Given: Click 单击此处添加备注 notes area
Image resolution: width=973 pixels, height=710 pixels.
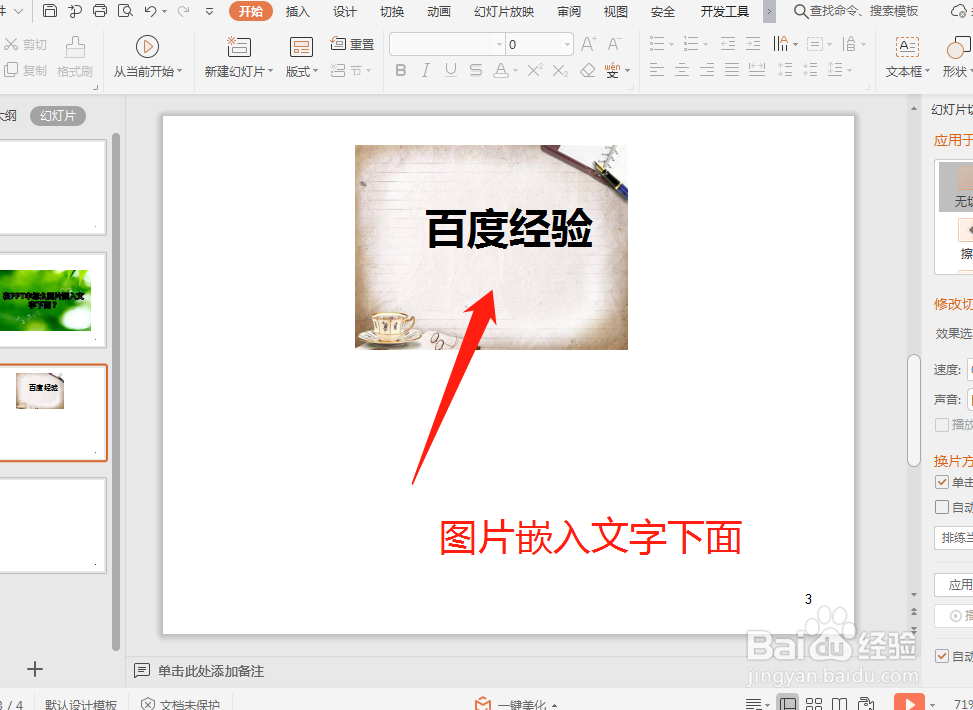Looking at the screenshot, I should click(x=210, y=671).
